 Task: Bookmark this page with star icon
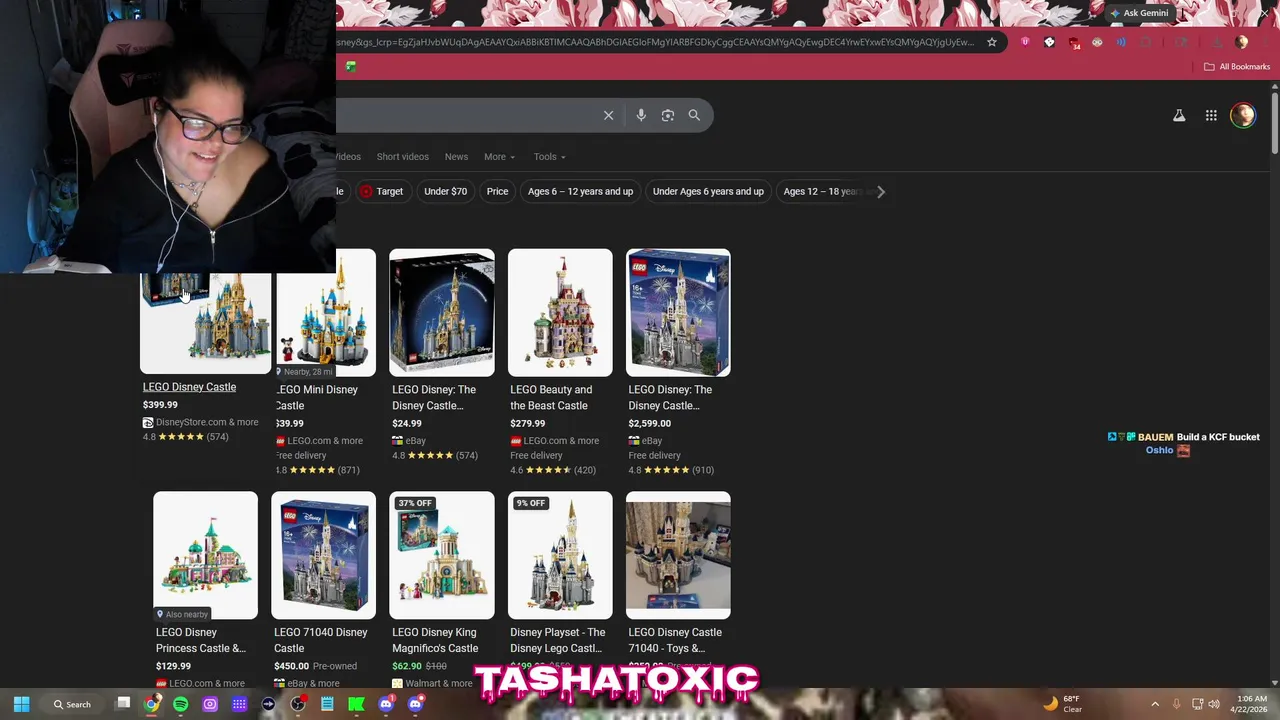tap(992, 42)
